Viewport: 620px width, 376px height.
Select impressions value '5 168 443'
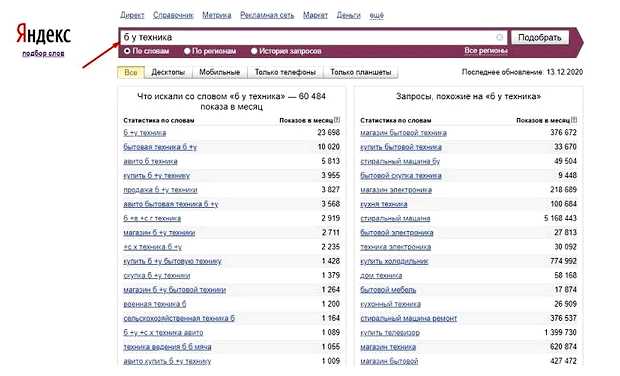click(560, 218)
